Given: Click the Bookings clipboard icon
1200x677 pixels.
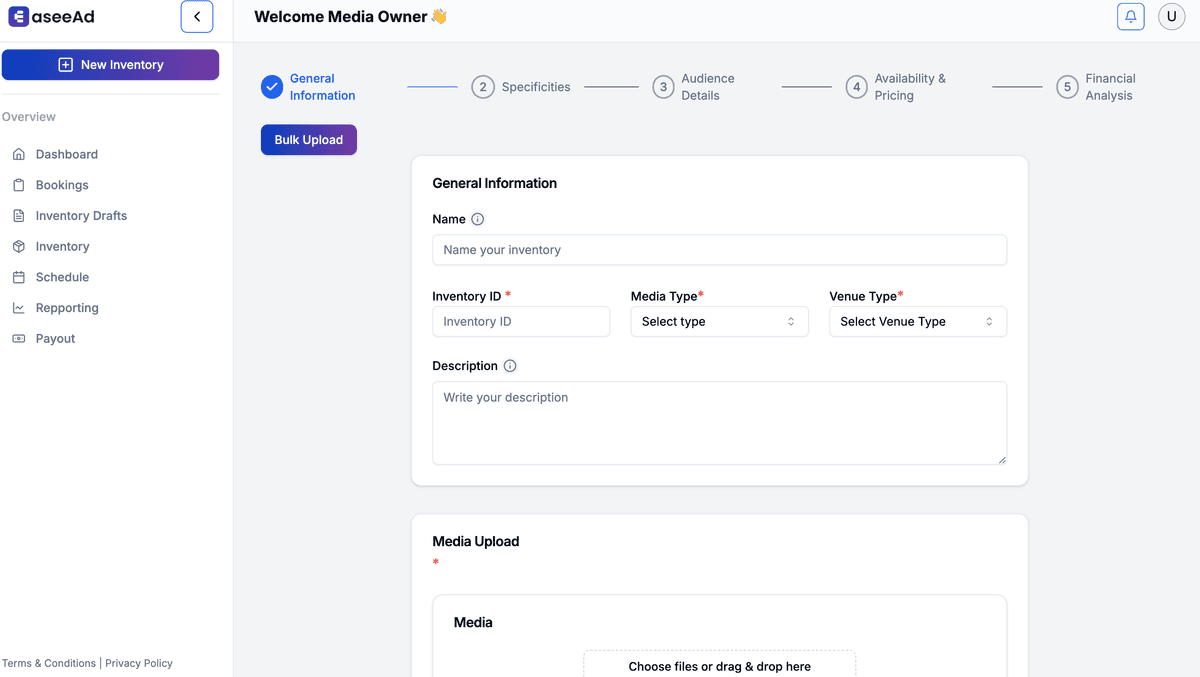Looking at the screenshot, I should [19, 185].
